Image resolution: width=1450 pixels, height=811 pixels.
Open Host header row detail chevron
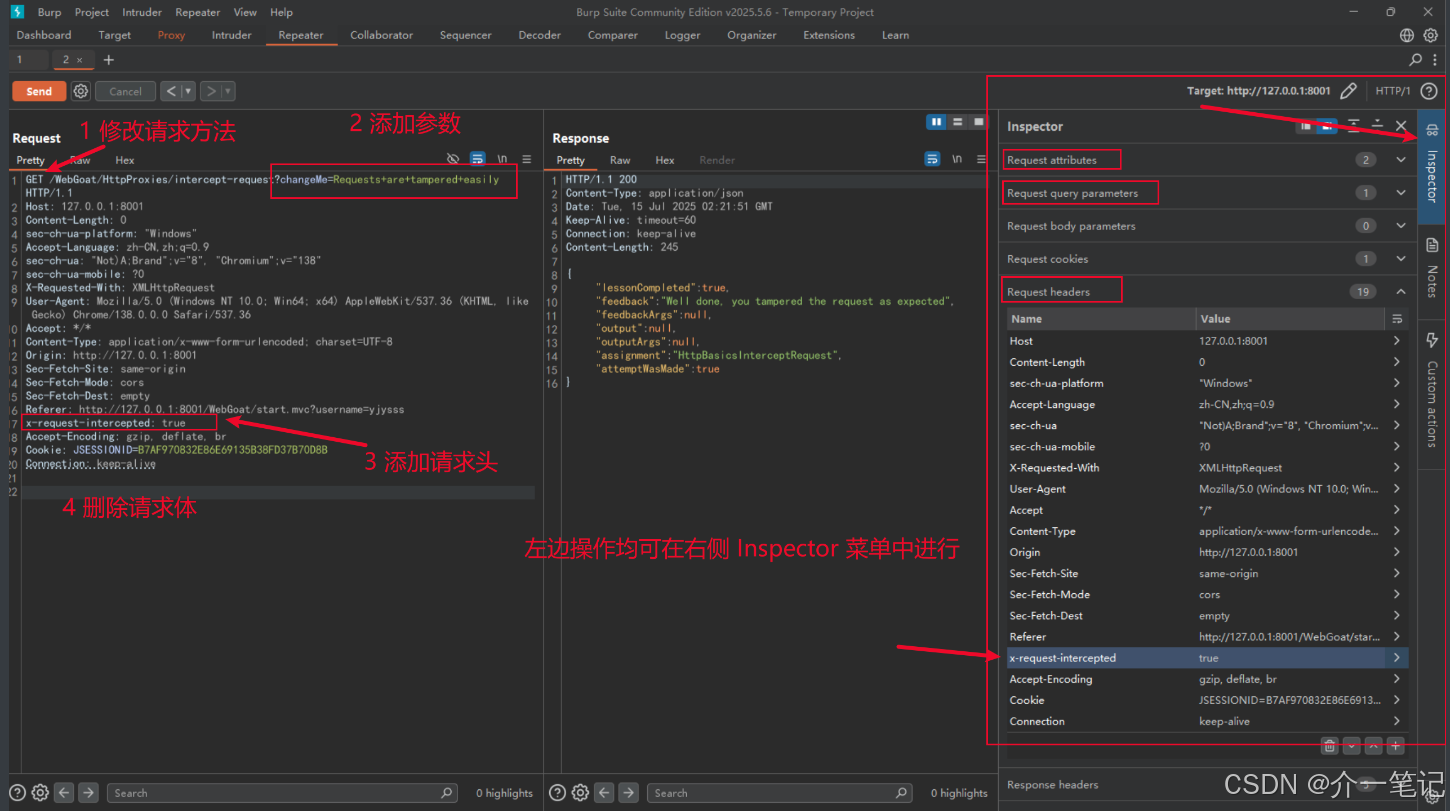click(x=1396, y=341)
